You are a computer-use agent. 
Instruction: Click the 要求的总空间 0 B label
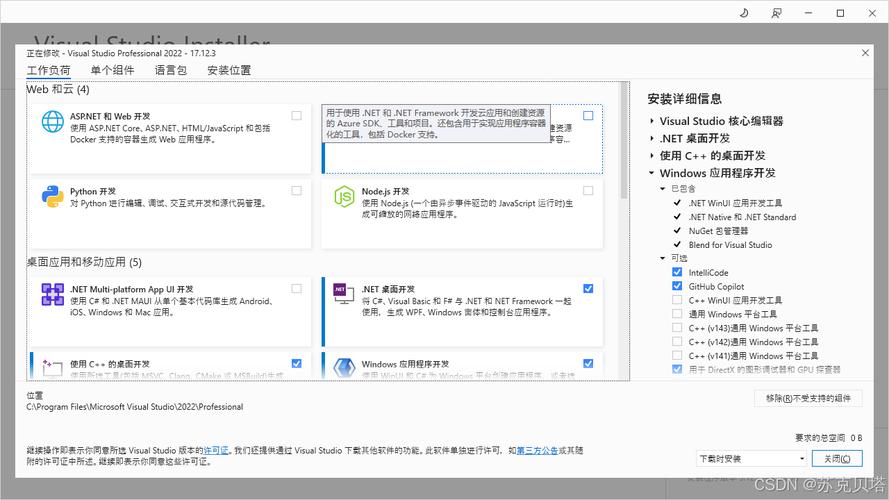pyautogui.click(x=828, y=438)
